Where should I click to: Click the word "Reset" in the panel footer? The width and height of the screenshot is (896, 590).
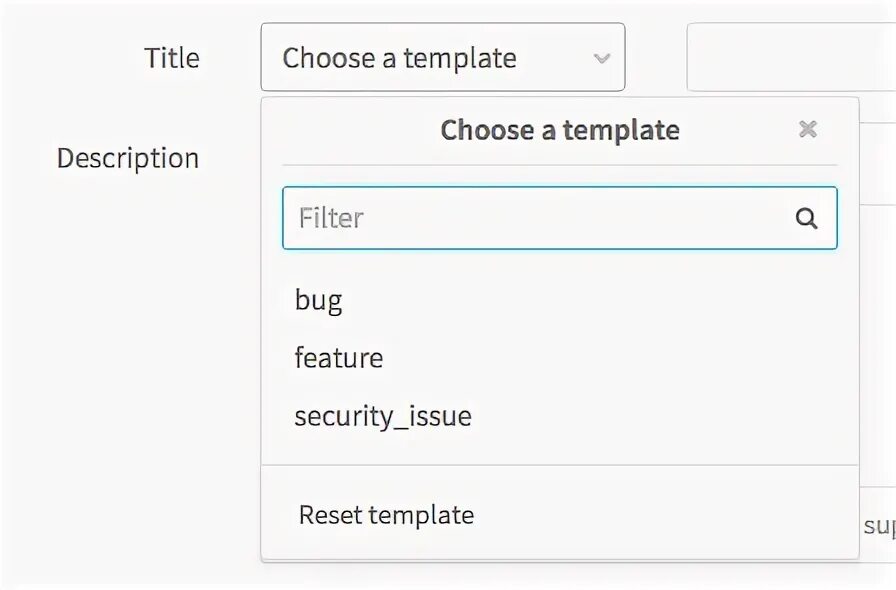click(330, 515)
